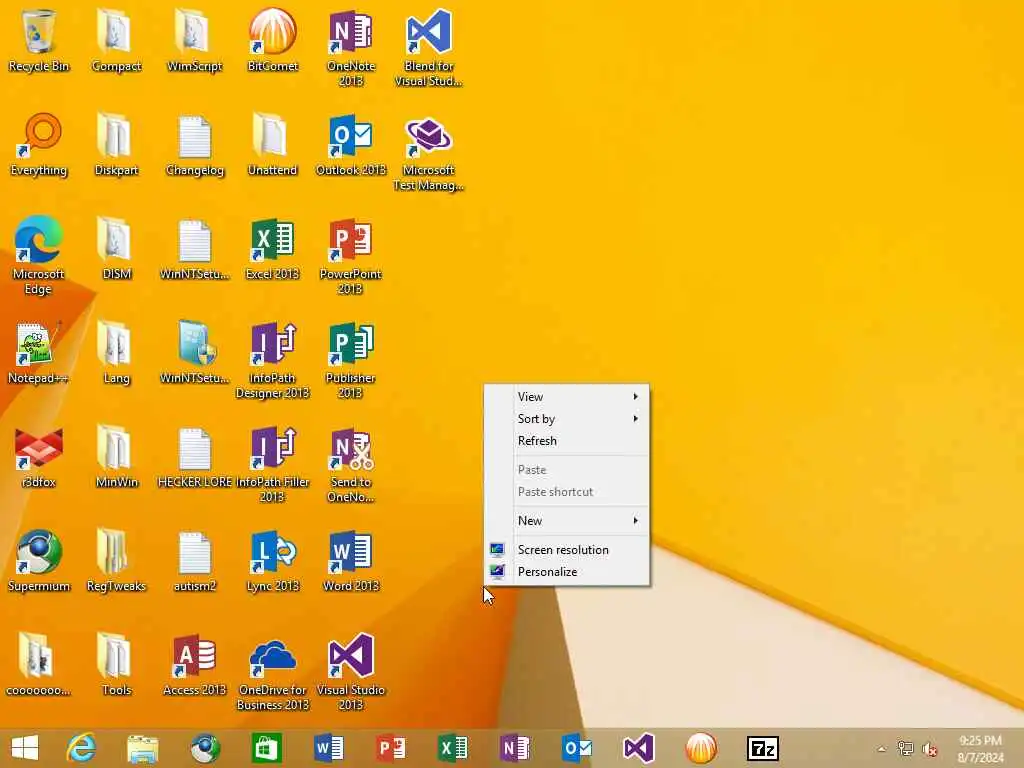The width and height of the screenshot is (1024, 768).
Task: Select the InfoPath Filler 2013 shortcut
Action: tap(272, 464)
